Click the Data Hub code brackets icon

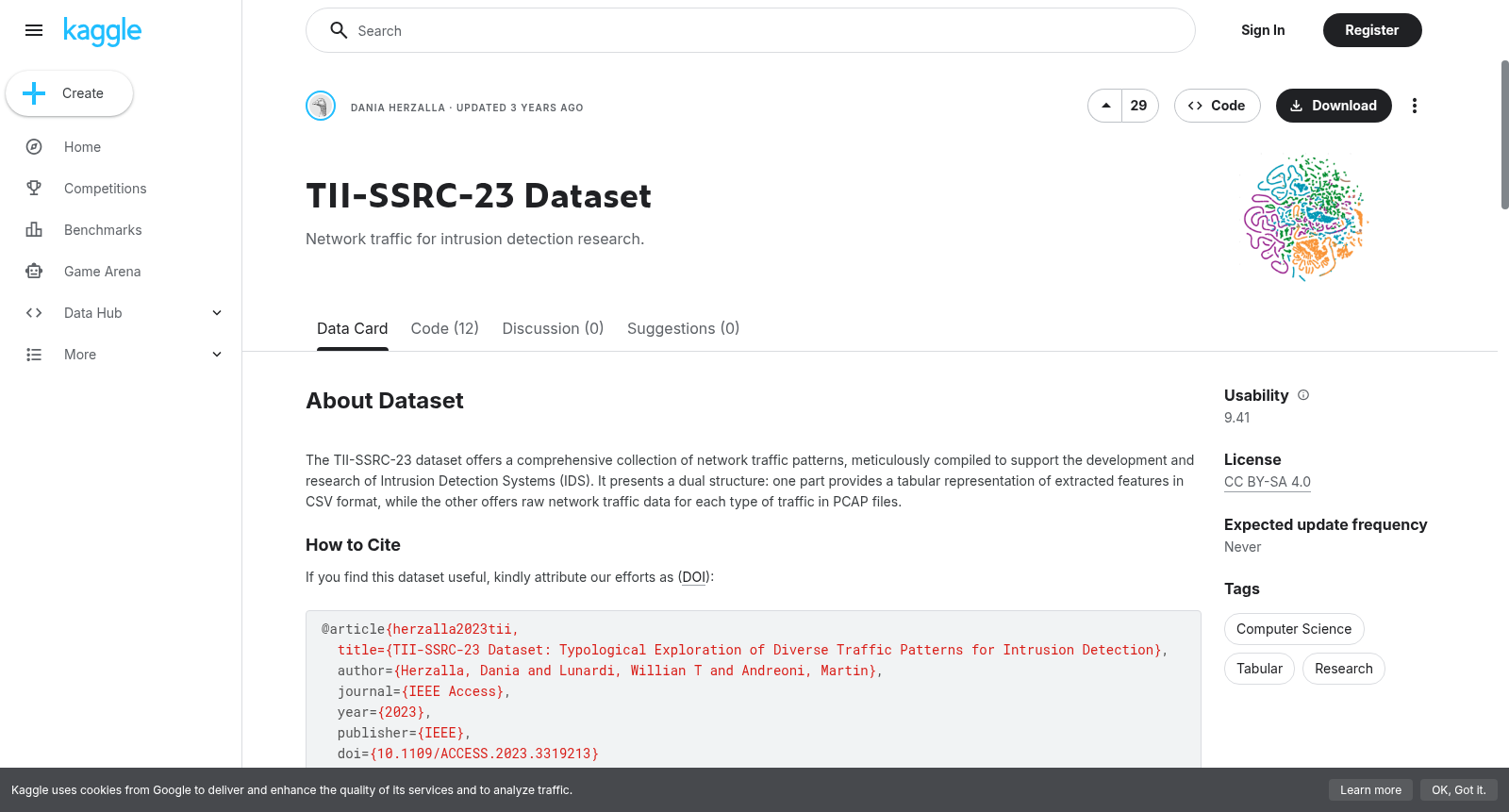tap(34, 313)
